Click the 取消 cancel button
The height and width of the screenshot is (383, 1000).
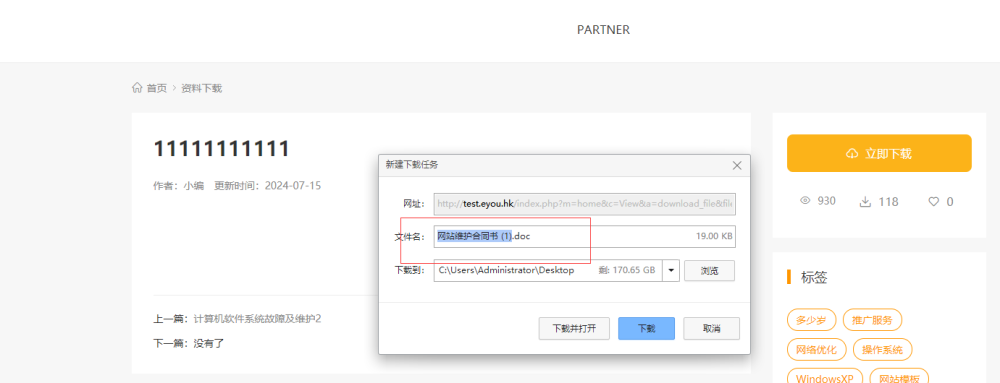[711, 329]
